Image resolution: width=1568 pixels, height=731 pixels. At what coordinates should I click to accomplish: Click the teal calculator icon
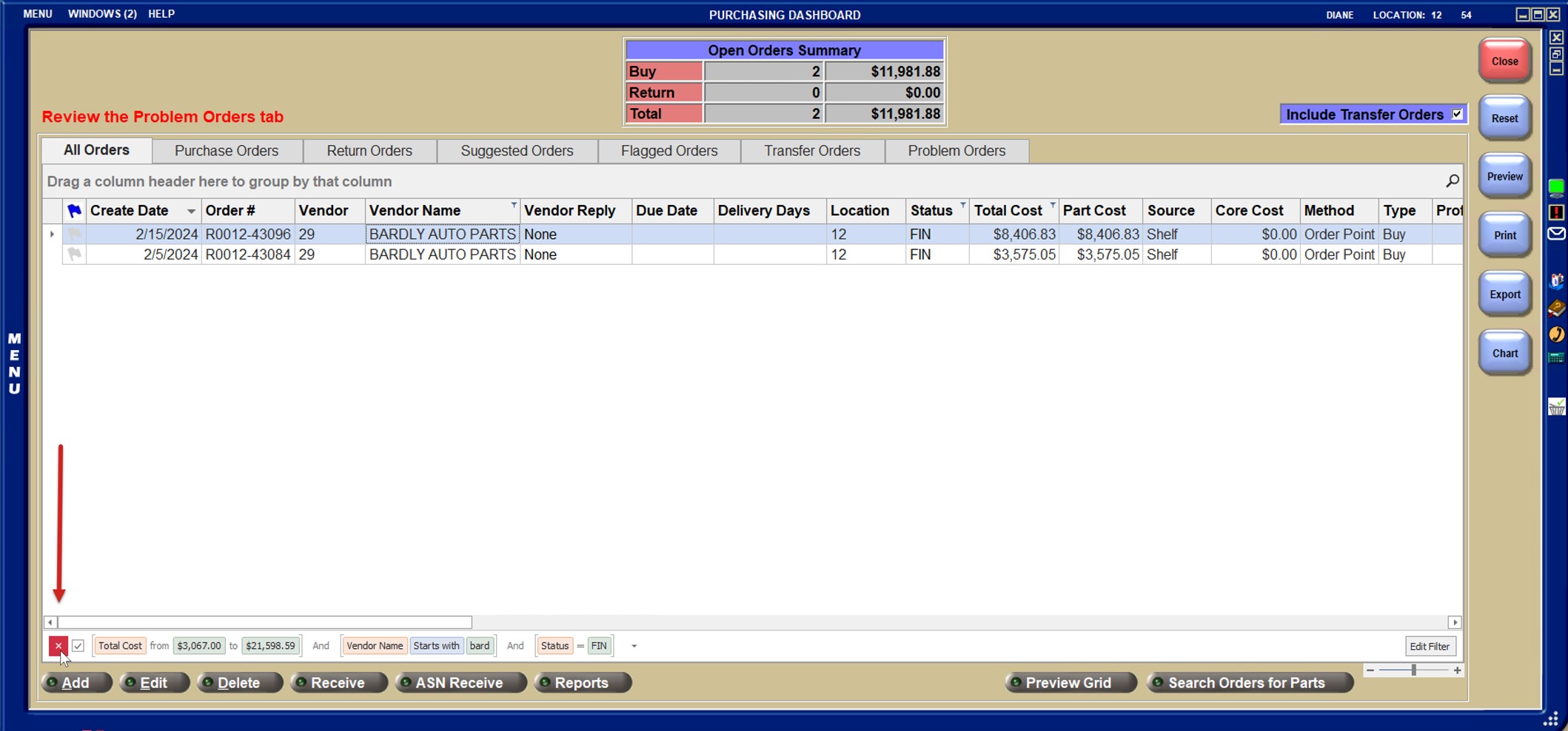[x=1556, y=358]
